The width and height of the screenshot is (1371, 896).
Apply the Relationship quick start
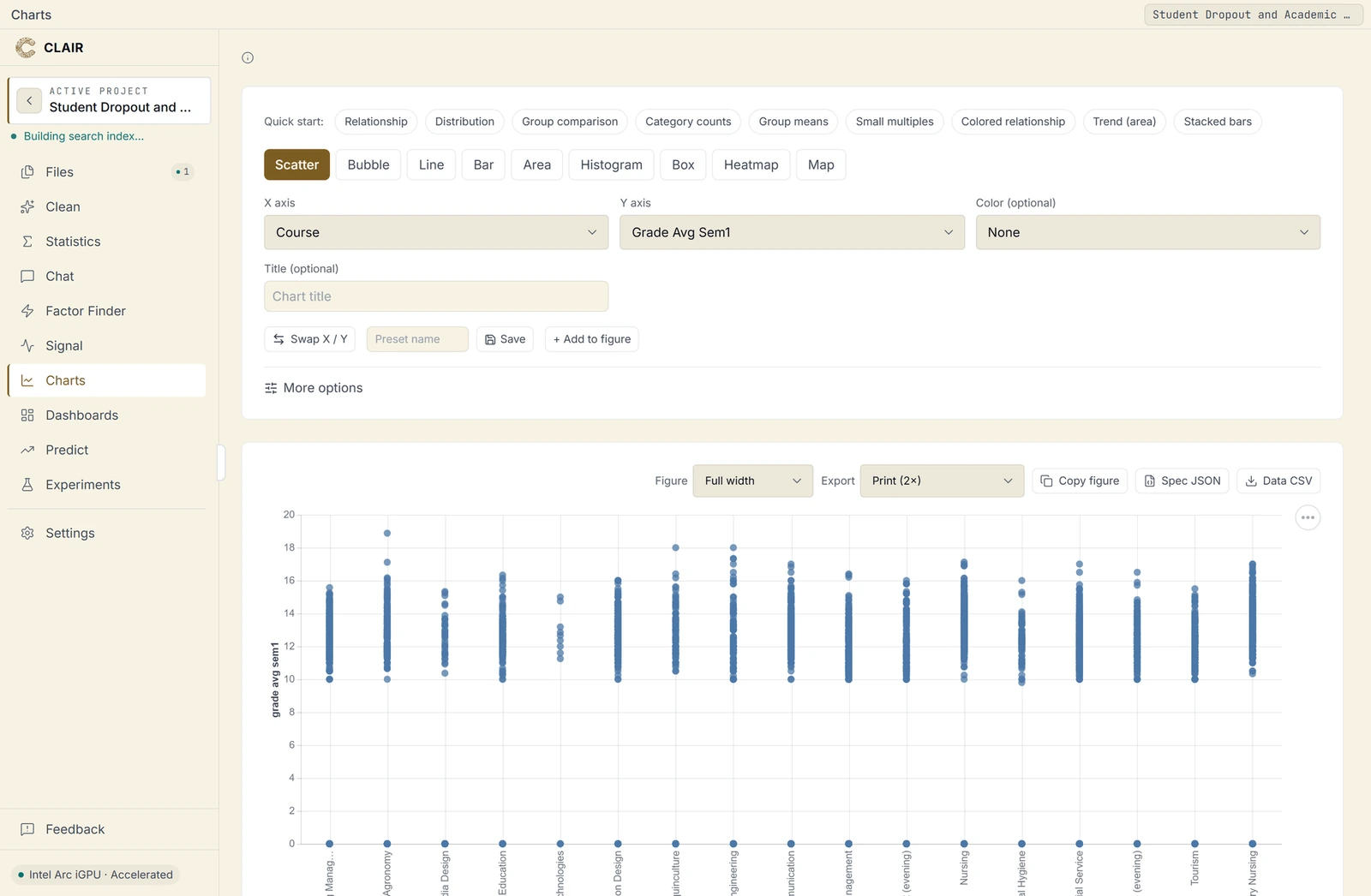pos(376,122)
